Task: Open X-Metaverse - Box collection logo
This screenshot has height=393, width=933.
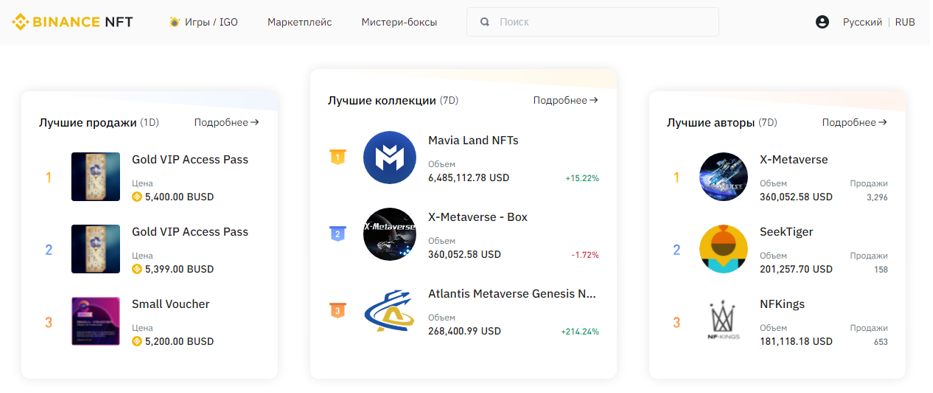Action: 389,234
